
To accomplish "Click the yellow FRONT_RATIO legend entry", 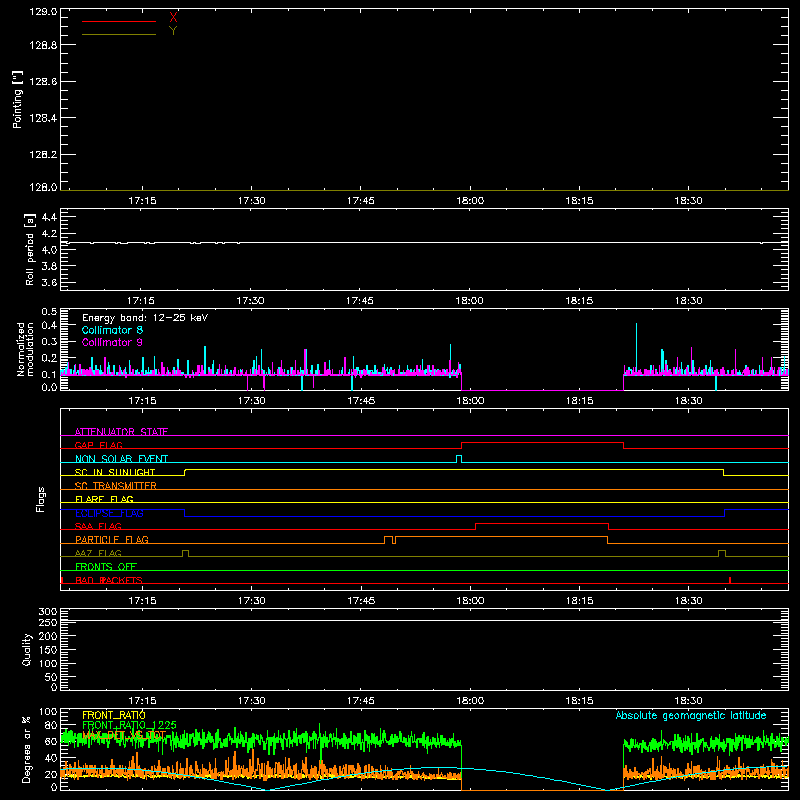I will (114, 715).
